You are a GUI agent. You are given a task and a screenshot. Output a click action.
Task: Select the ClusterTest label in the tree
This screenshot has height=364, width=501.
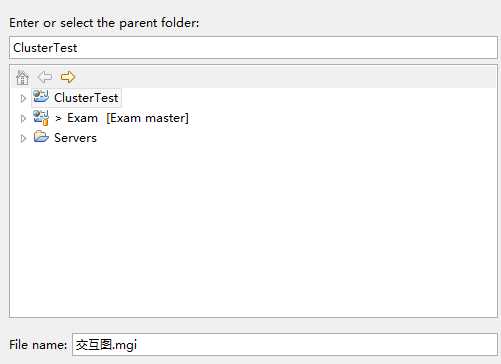(x=86, y=98)
